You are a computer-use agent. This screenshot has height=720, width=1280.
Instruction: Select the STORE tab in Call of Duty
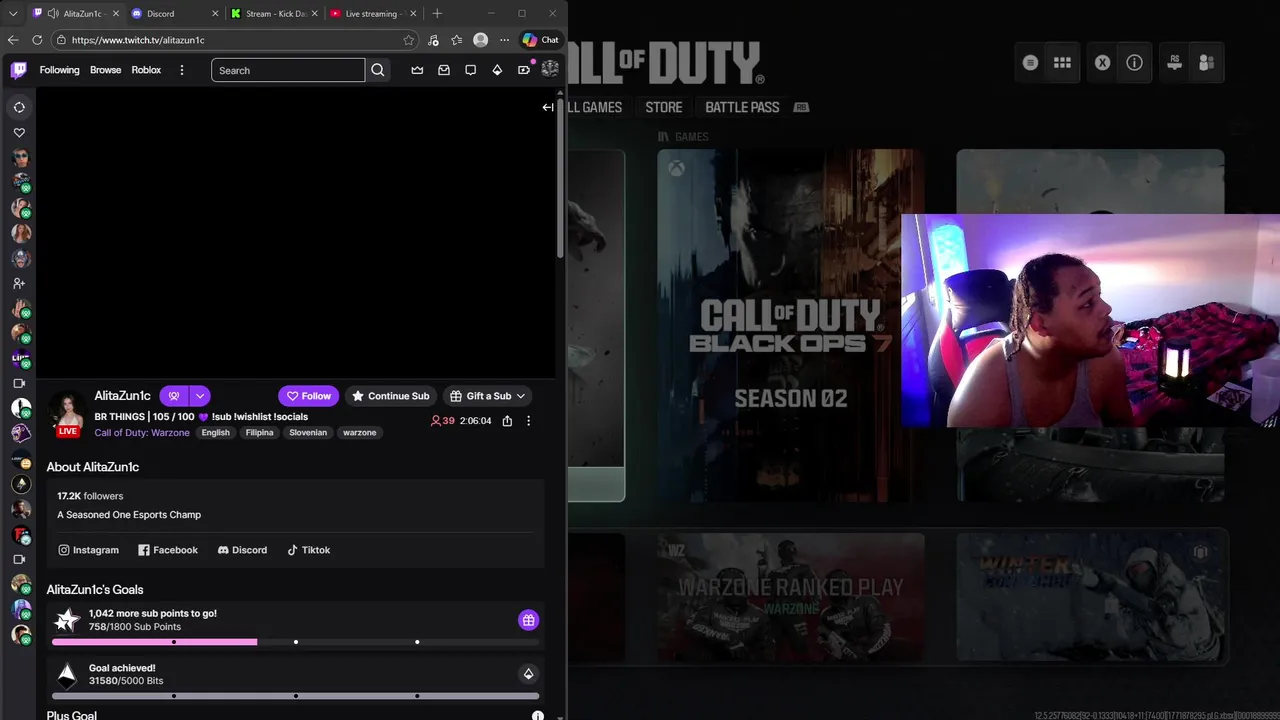pos(664,107)
